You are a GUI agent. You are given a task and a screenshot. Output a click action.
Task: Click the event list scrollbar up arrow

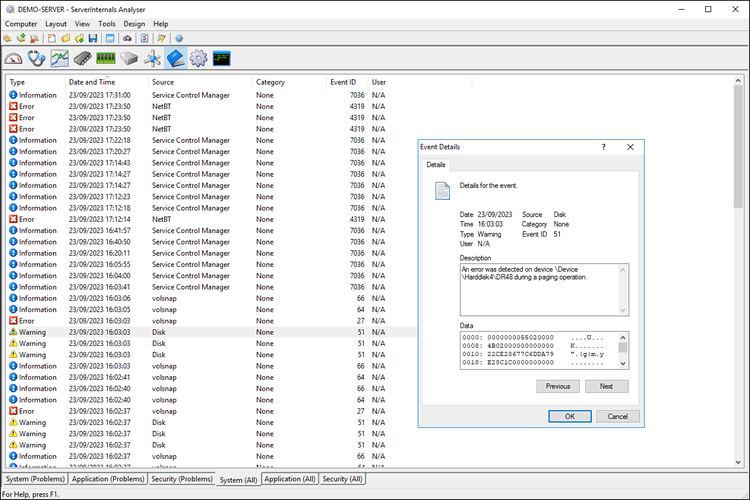pyautogui.click(x=738, y=81)
